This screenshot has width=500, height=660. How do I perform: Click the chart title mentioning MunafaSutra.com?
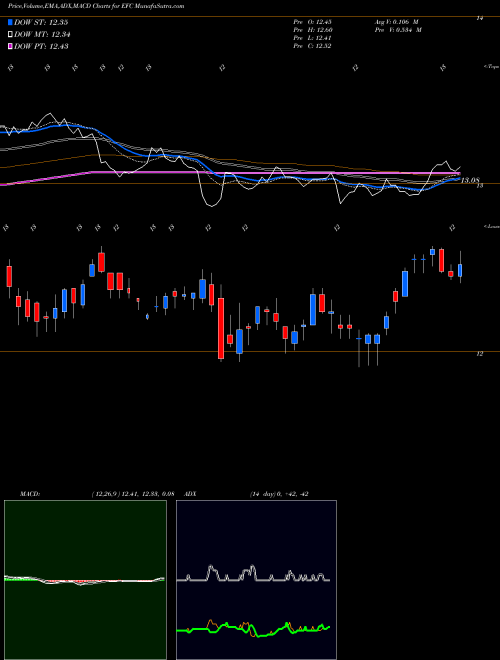point(96,6)
